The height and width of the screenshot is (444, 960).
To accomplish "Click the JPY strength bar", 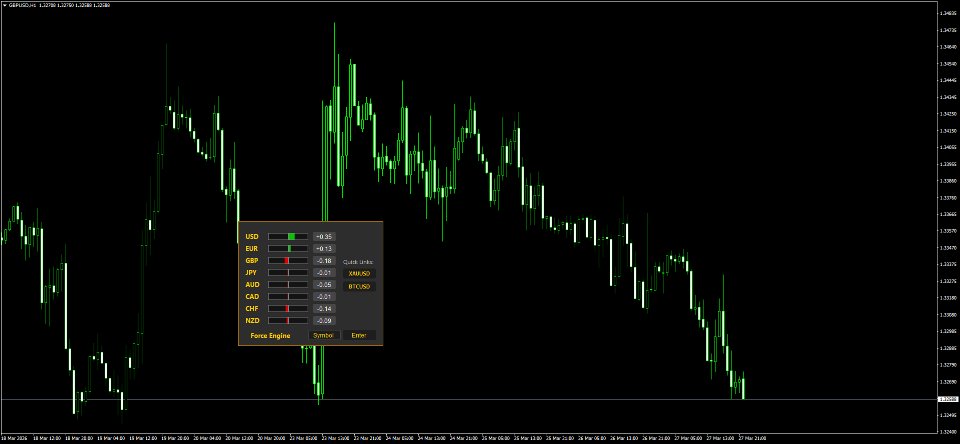I will pyautogui.click(x=288, y=273).
